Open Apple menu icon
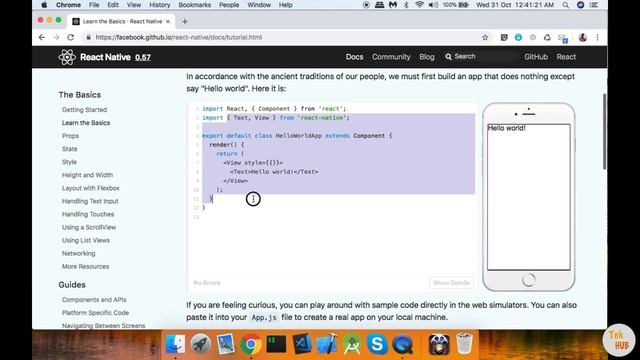 [44, 5]
